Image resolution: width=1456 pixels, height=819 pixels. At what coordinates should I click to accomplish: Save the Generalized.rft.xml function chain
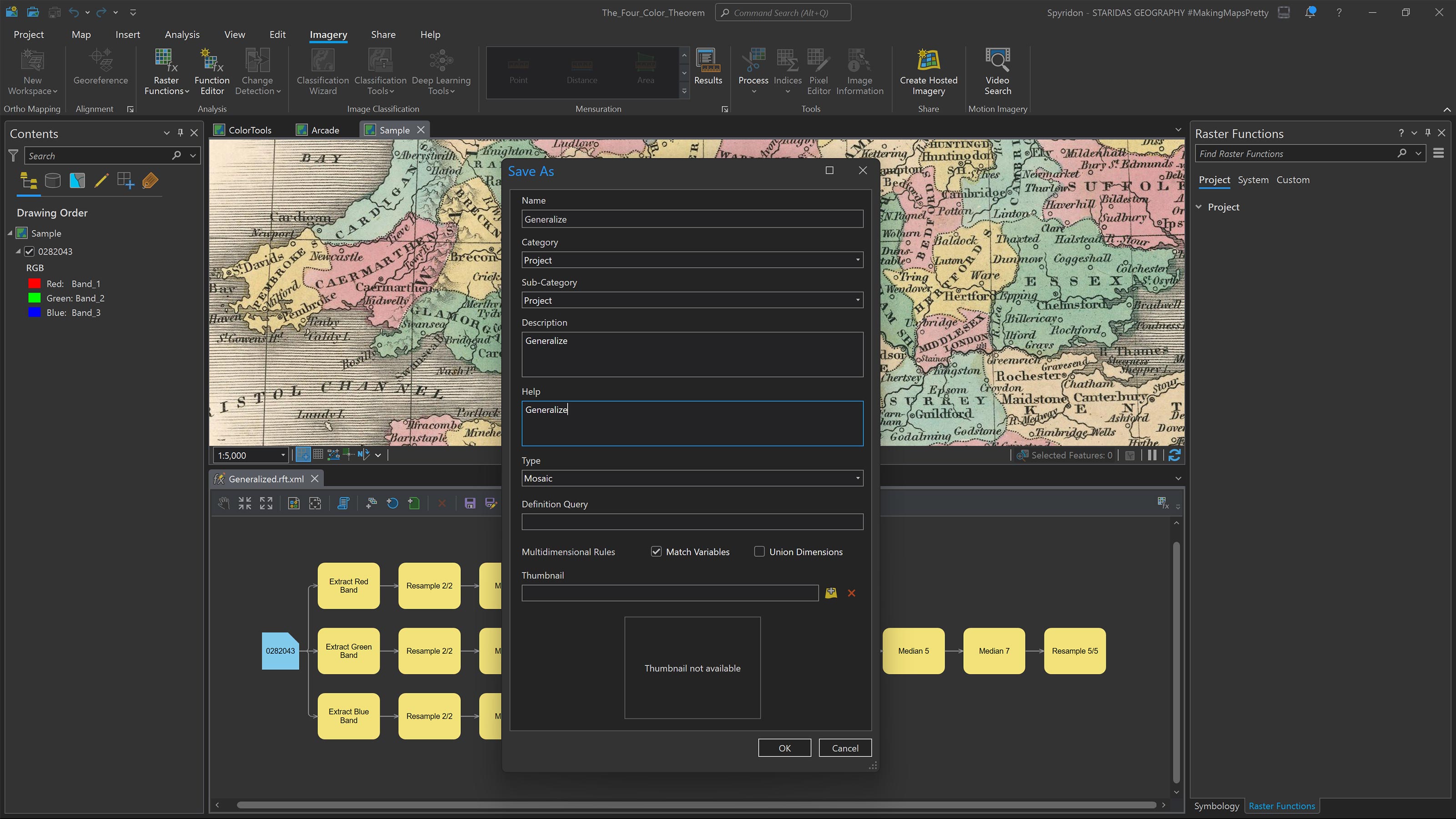point(470,503)
